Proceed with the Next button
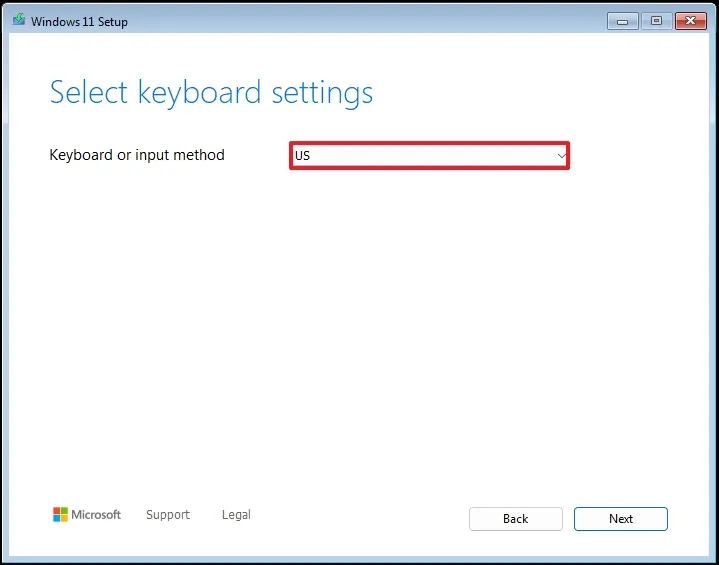The height and width of the screenshot is (565, 719). pyautogui.click(x=620, y=519)
